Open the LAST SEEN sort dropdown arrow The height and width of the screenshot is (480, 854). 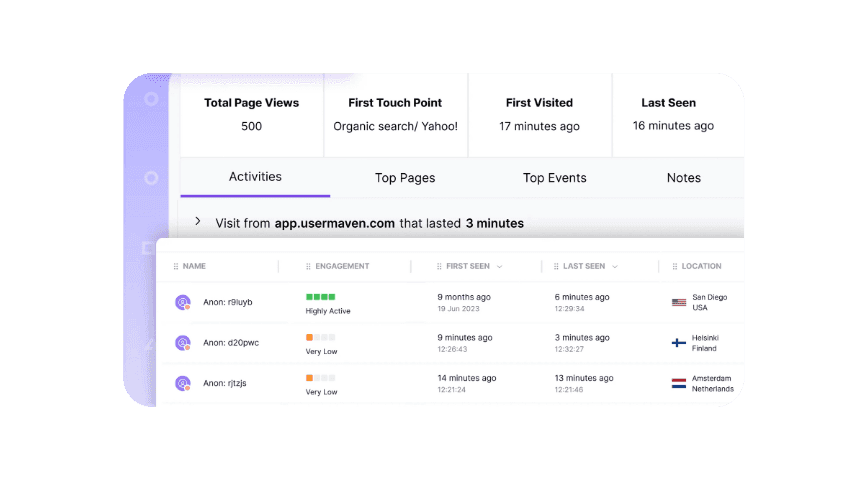click(x=615, y=267)
